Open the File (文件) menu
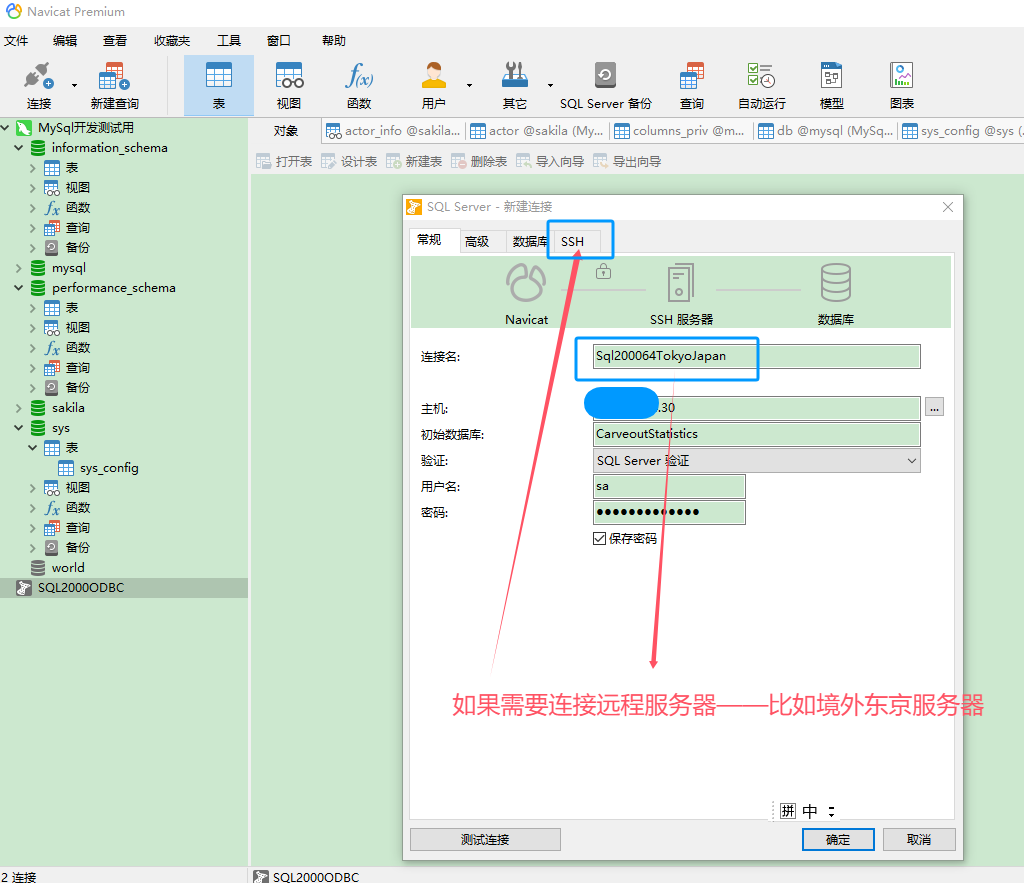This screenshot has height=883, width=1024. point(16,40)
